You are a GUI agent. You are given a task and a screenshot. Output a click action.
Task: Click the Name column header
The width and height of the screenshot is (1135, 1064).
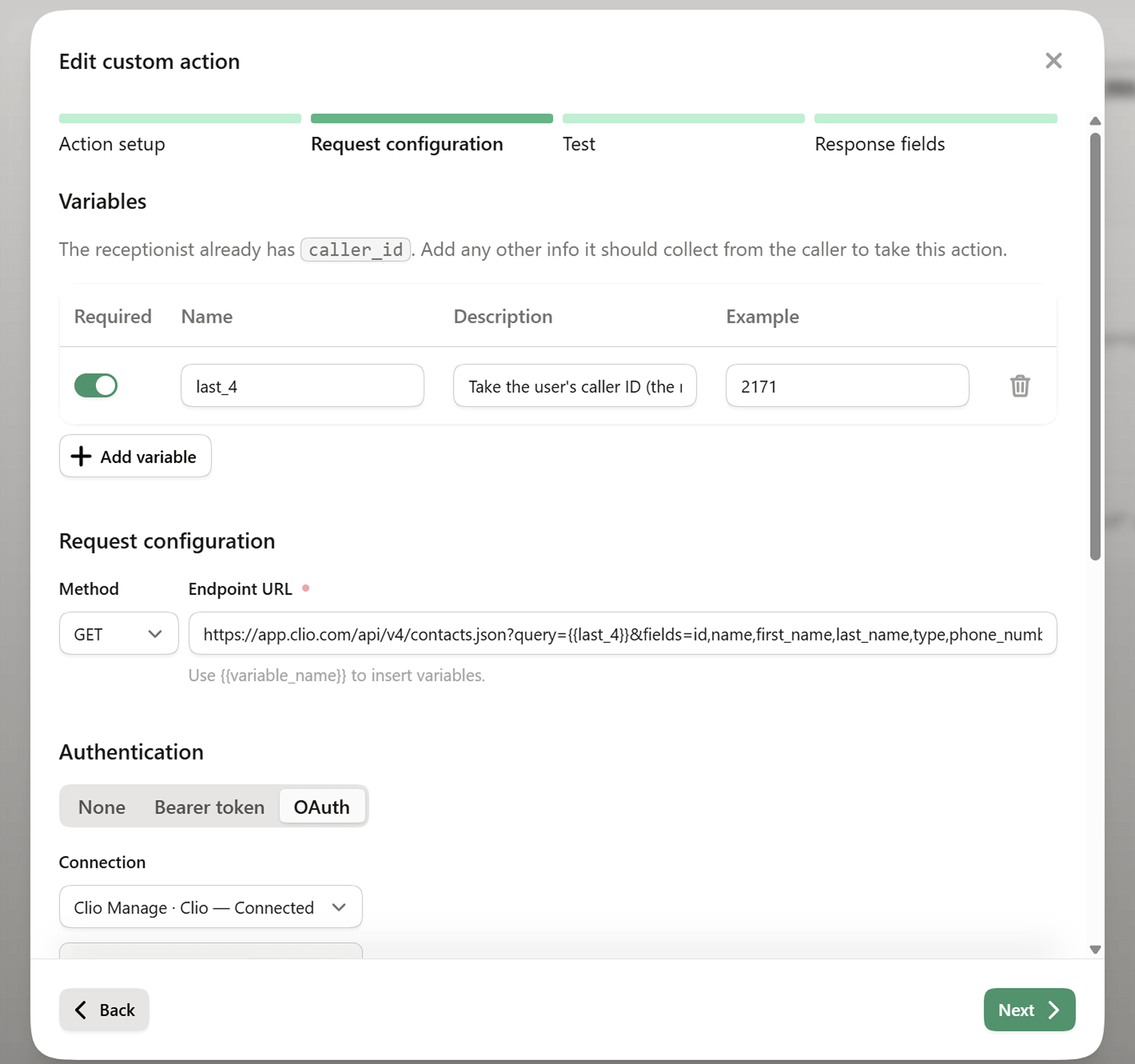(206, 316)
